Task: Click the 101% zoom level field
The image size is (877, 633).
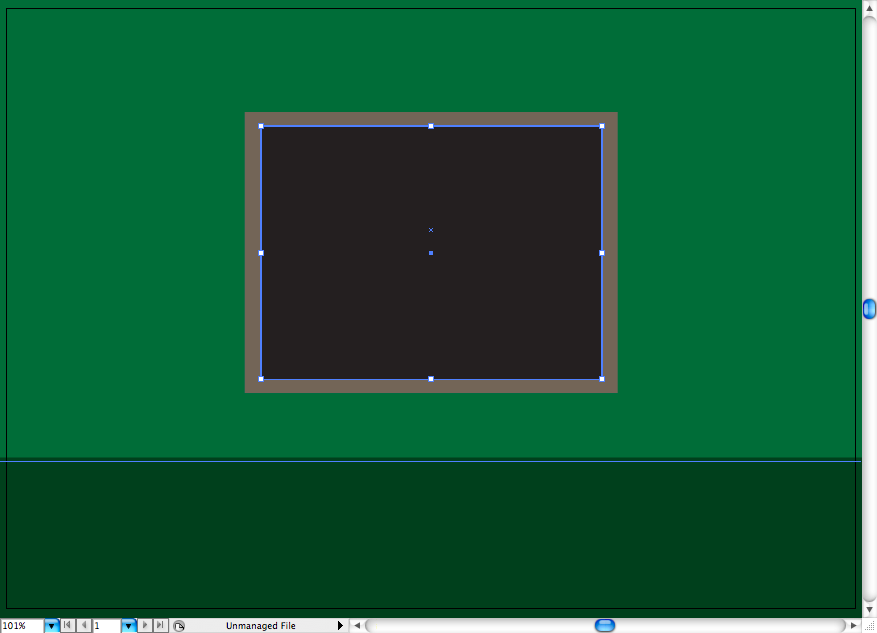Action: pyautogui.click(x=22, y=626)
